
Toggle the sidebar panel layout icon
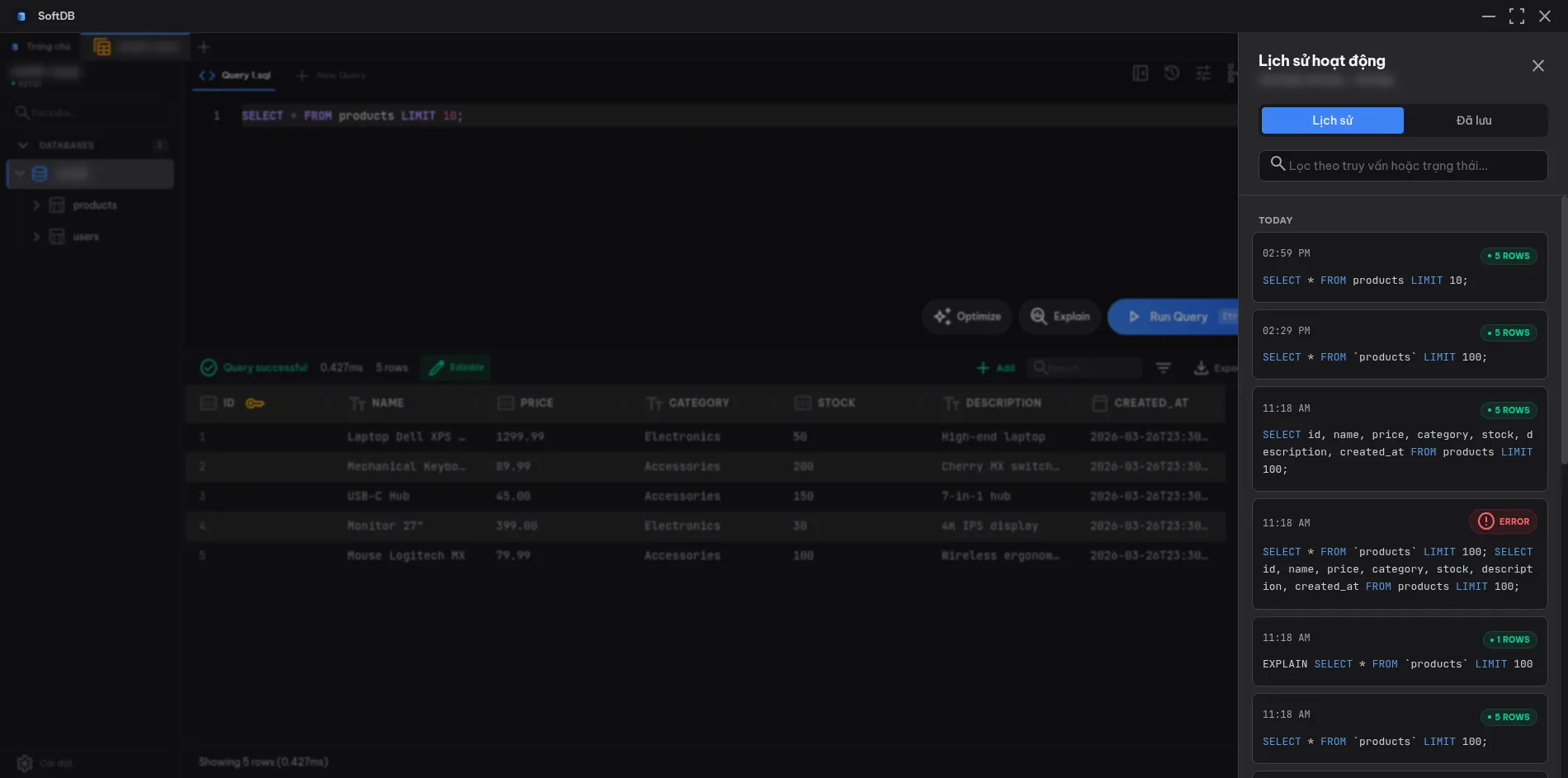[x=1140, y=73]
